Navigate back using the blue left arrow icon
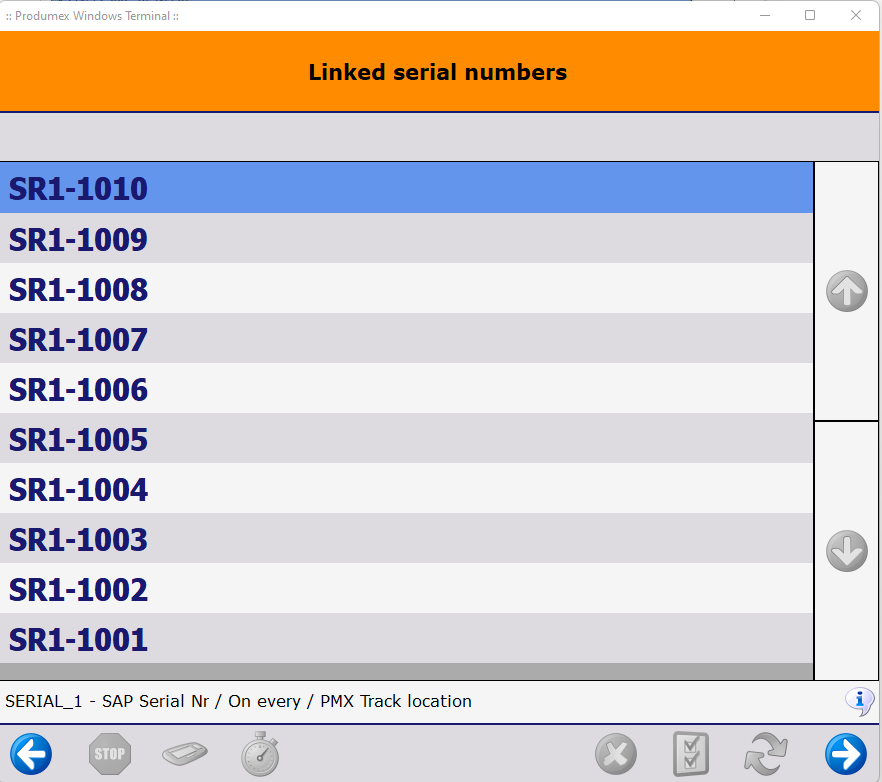Screen dimensions: 882x782 (x=31, y=753)
